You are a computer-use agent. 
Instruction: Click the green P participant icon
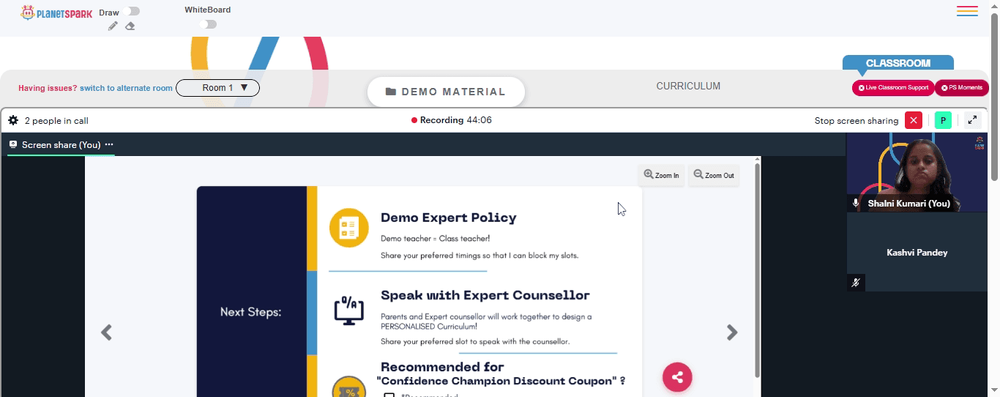943,120
